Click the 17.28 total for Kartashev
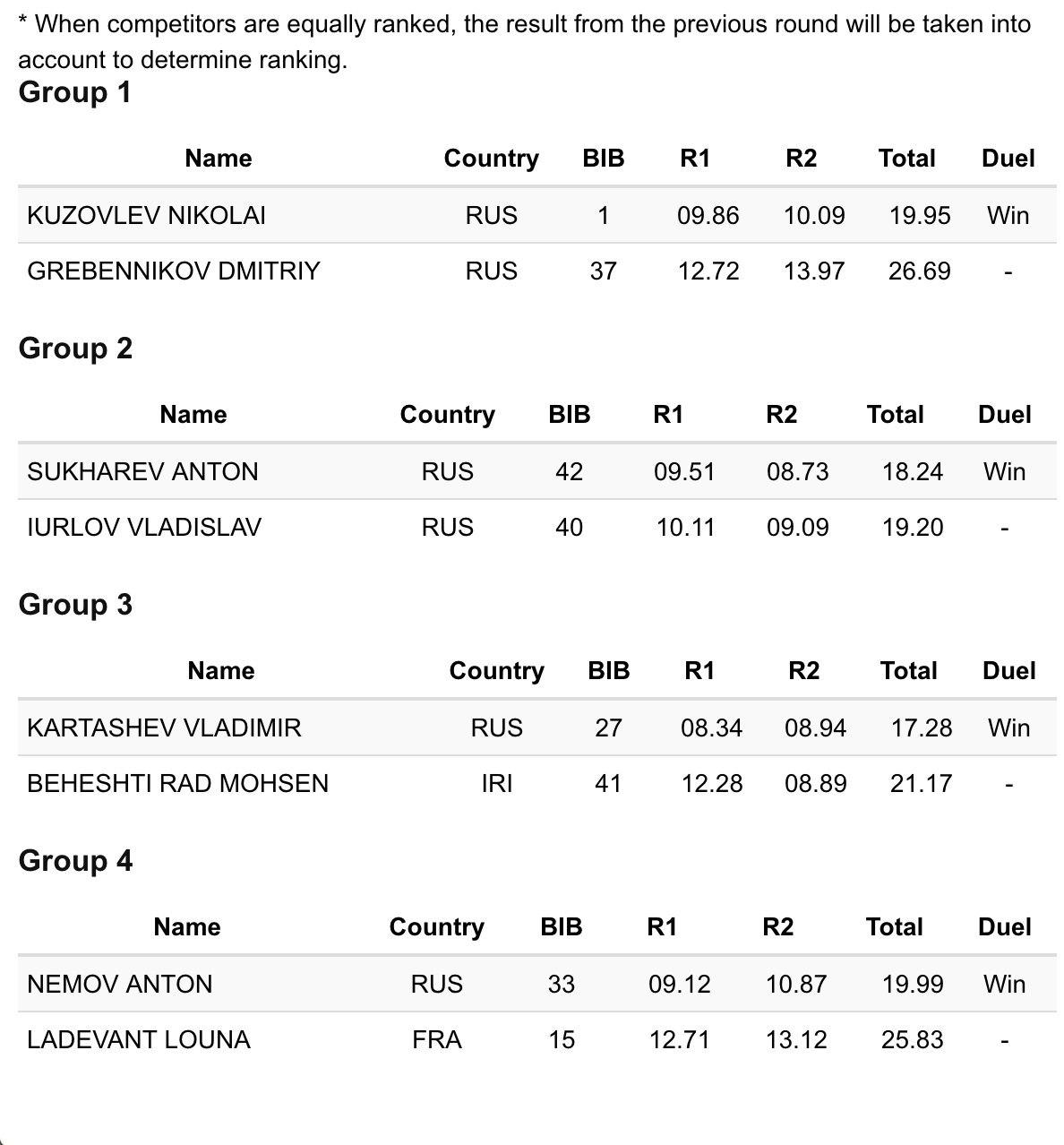 [x=921, y=727]
